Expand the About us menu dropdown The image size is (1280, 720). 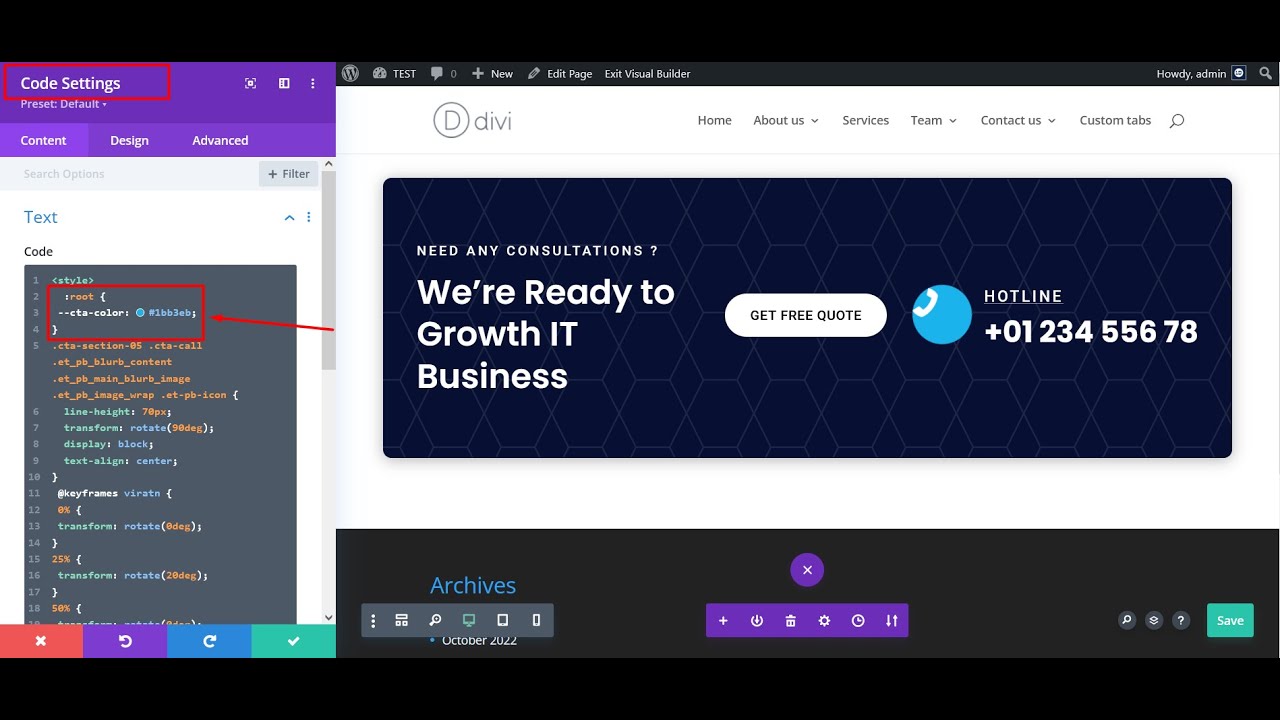point(786,120)
